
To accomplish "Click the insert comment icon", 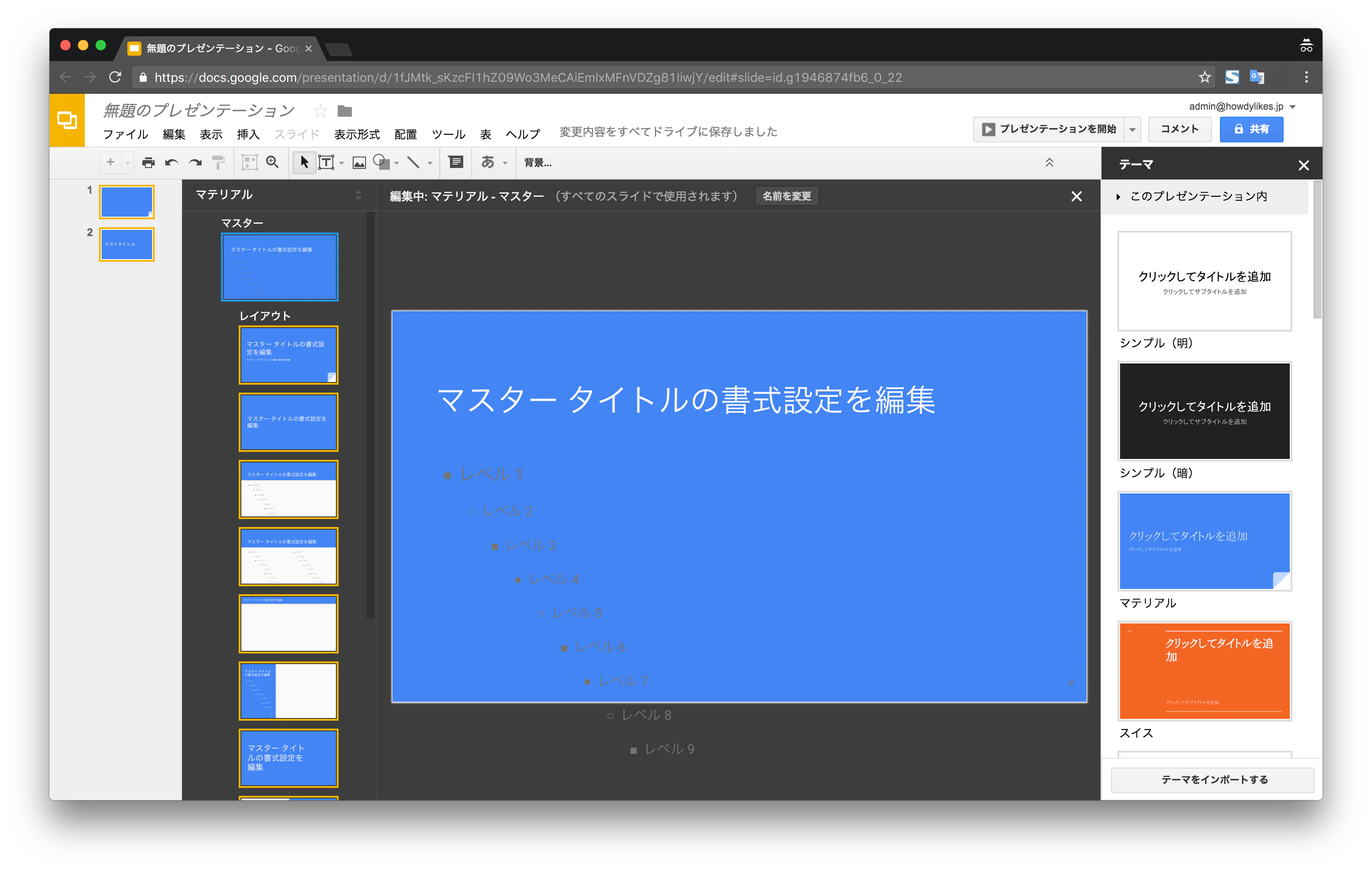I will tap(456, 162).
